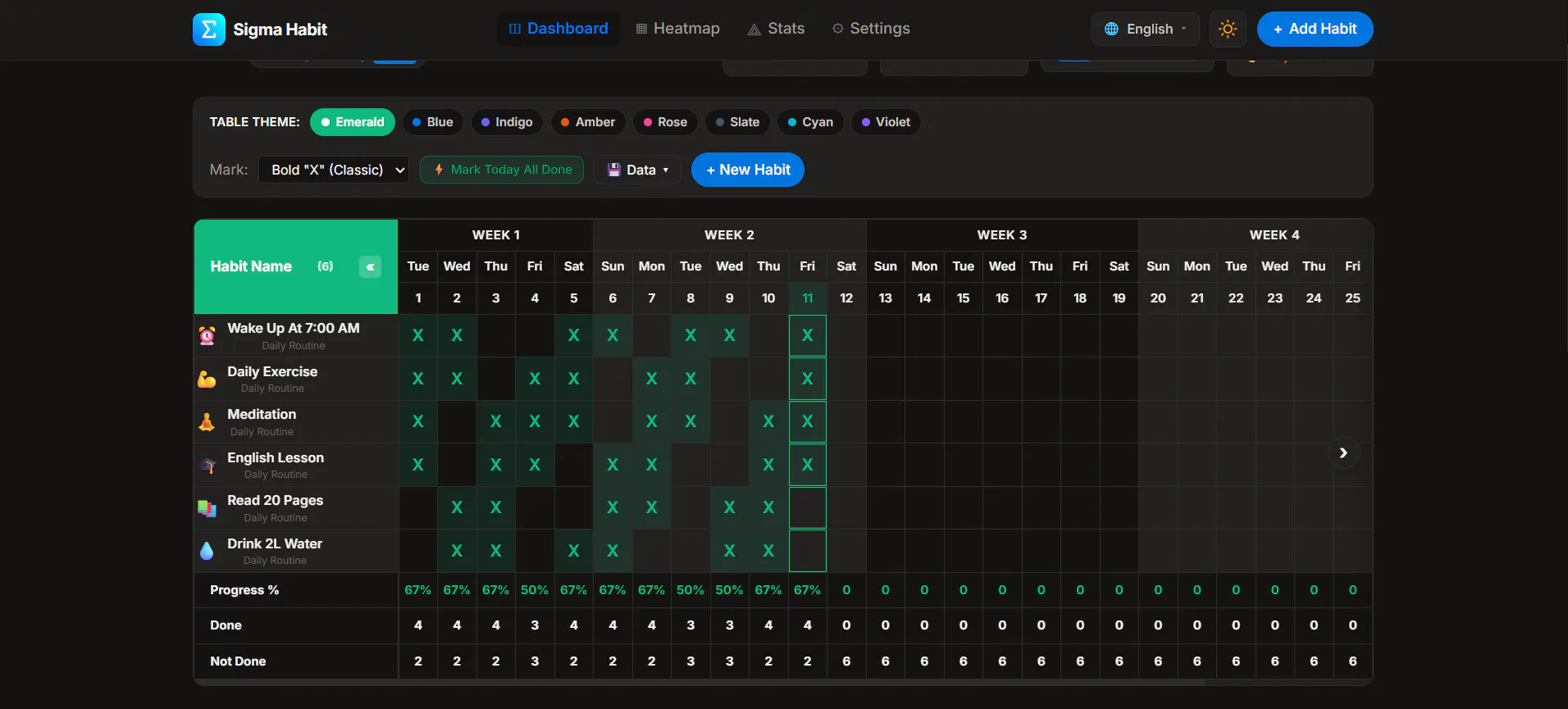The width and height of the screenshot is (1568, 709).
Task: Show next weeks with right arrow
Action: click(x=1343, y=452)
